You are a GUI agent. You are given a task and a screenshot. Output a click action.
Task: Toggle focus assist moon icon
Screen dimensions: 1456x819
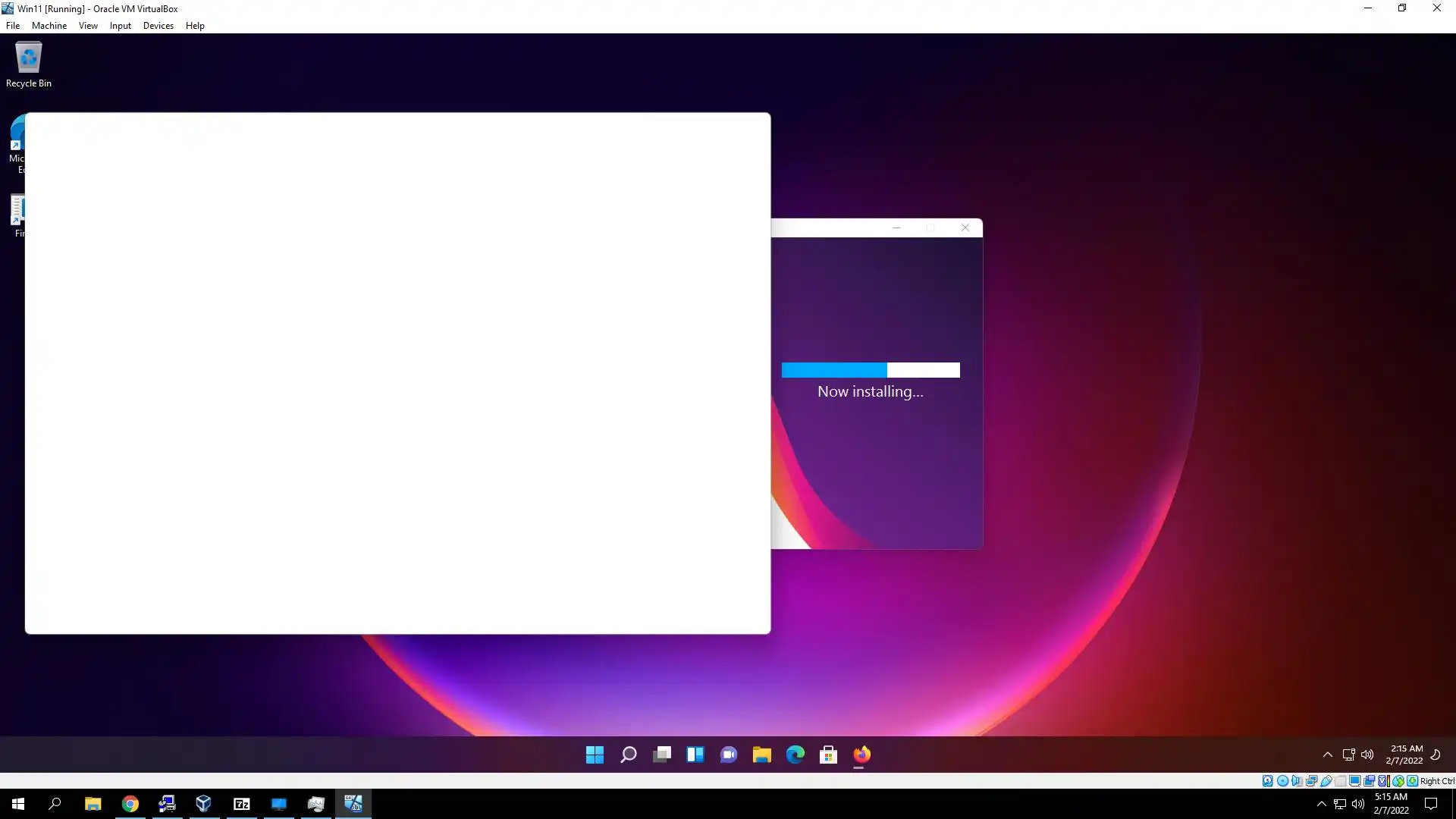coord(1436,755)
